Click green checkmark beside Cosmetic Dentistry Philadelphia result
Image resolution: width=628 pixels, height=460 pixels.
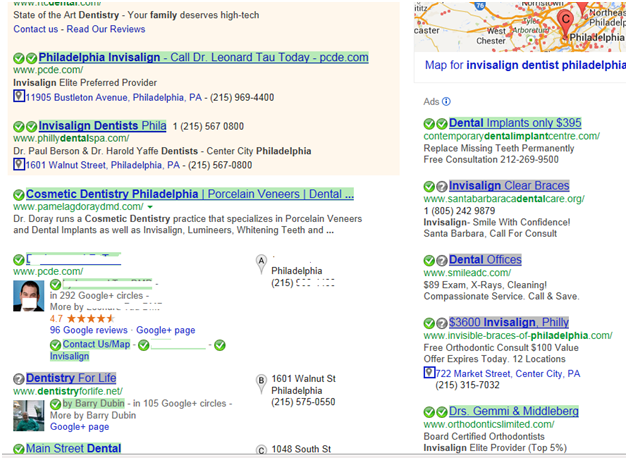(x=18, y=195)
